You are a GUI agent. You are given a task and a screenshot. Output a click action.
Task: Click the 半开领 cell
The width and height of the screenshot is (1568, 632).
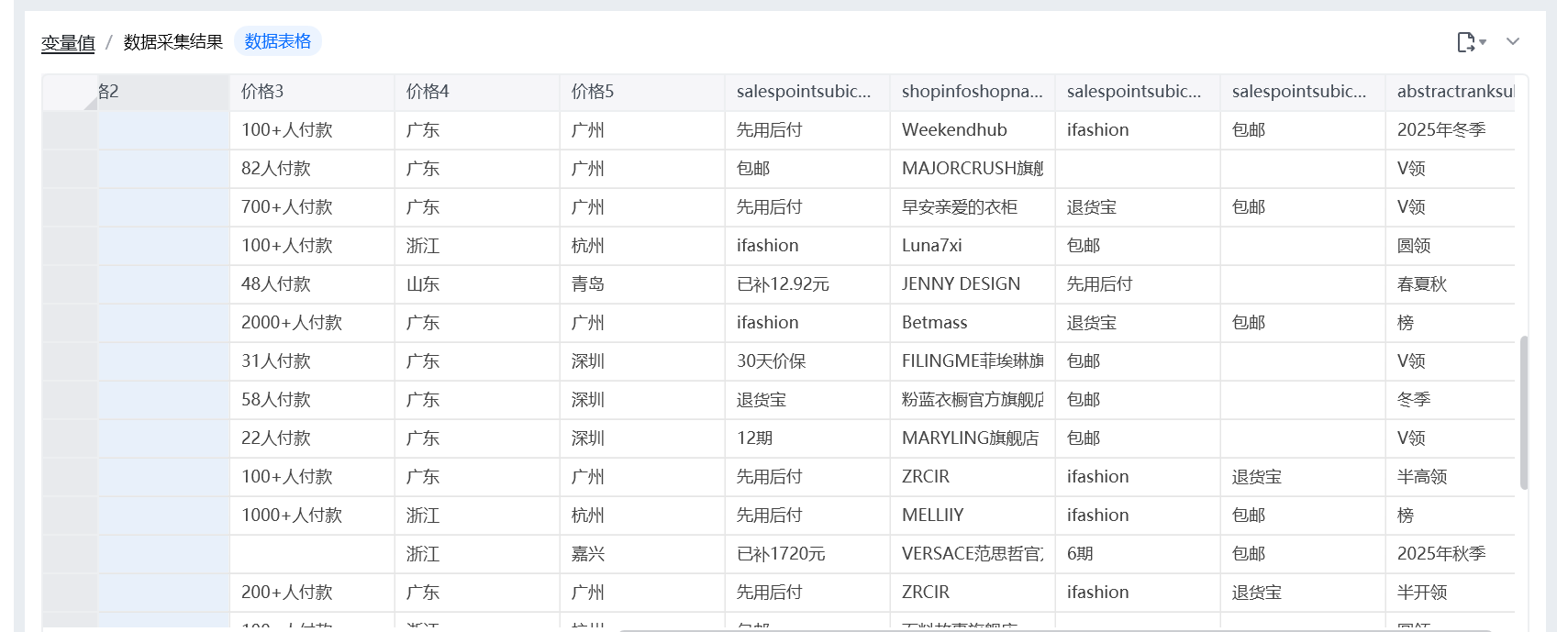[1451, 593]
